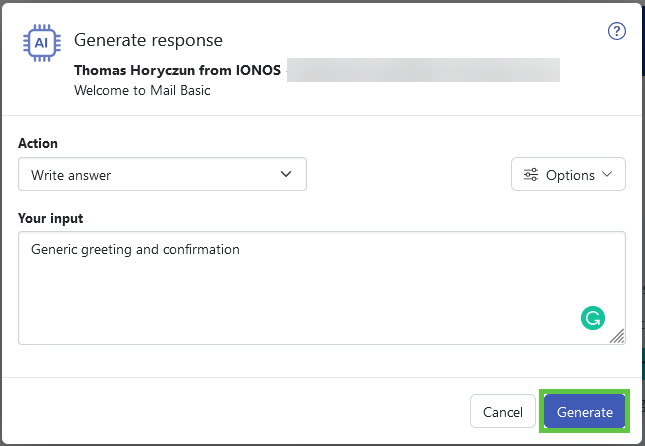Focus the Your input text area
Viewport: 645px width, 446px height.
pos(322,288)
